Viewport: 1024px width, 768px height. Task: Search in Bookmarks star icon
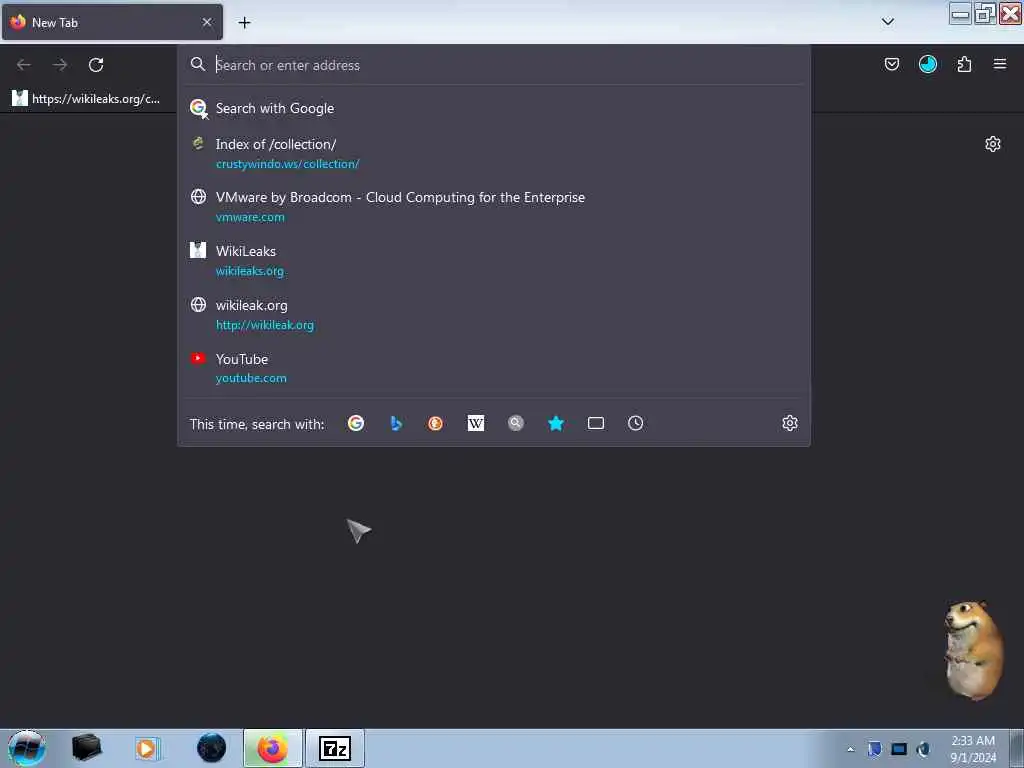tap(556, 423)
